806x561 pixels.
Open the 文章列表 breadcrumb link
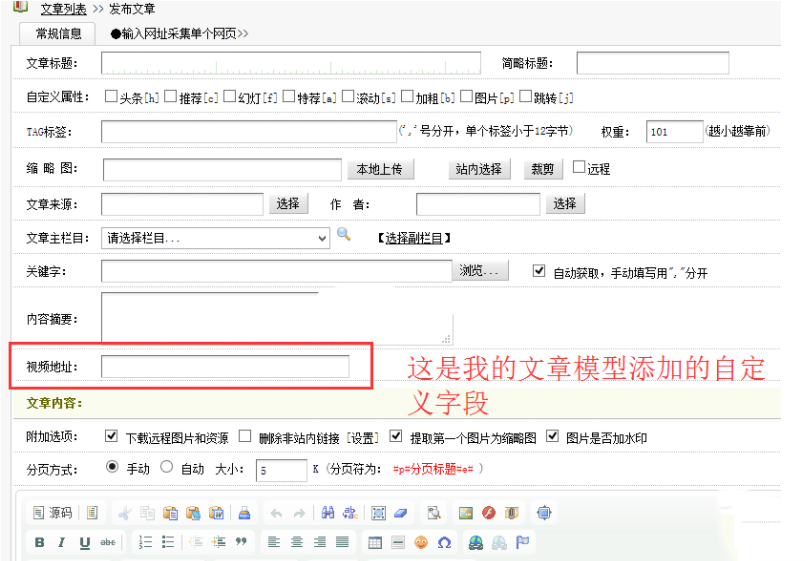[64, 8]
